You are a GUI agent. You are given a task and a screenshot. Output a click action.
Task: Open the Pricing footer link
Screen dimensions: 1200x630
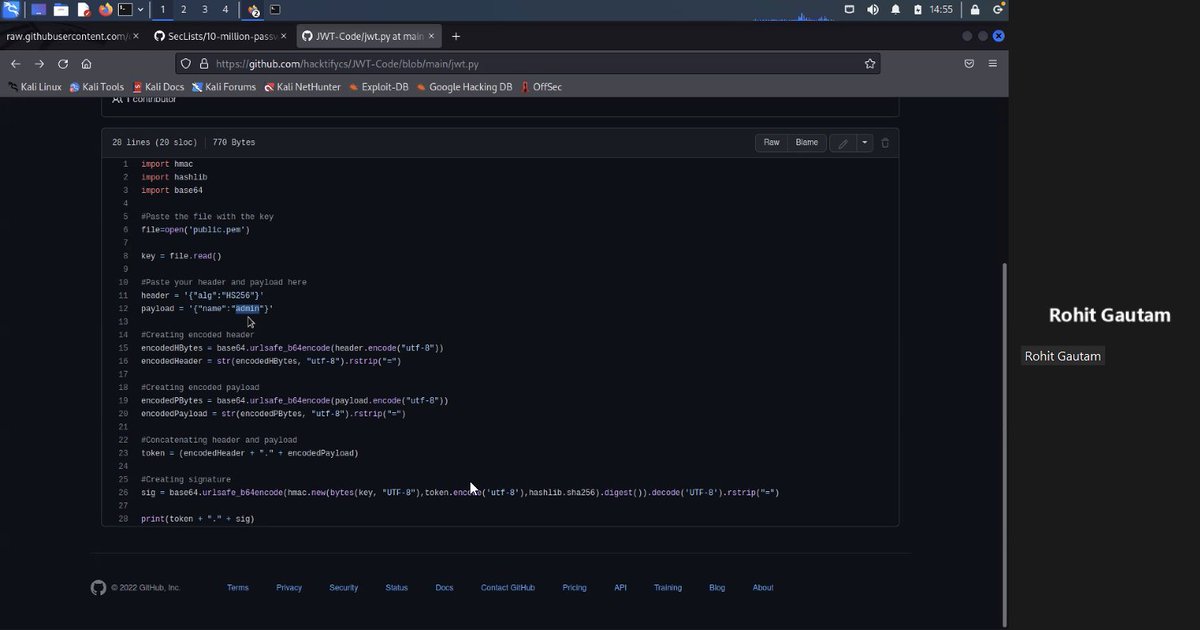pos(574,588)
